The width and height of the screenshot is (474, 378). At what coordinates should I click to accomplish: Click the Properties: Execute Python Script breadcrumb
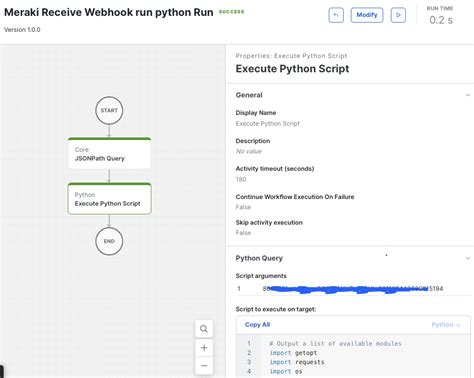pos(291,56)
